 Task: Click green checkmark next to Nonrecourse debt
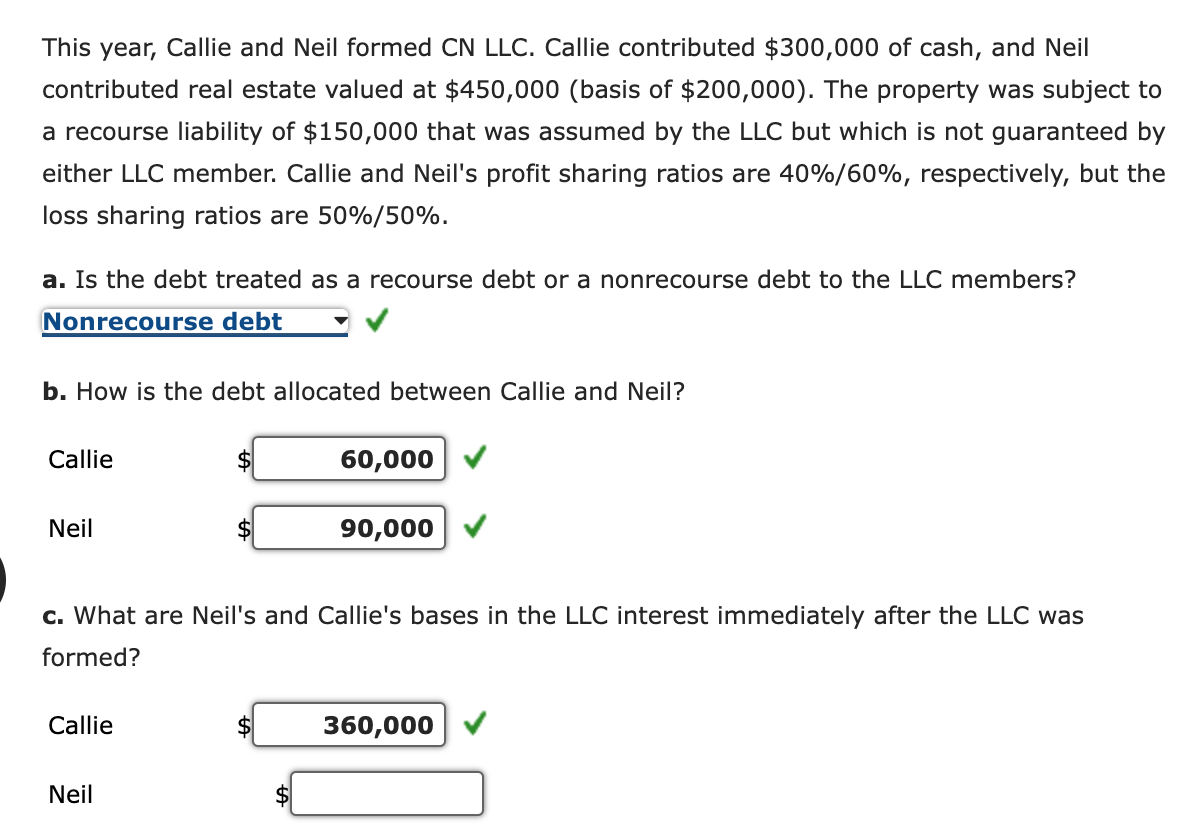(x=376, y=321)
